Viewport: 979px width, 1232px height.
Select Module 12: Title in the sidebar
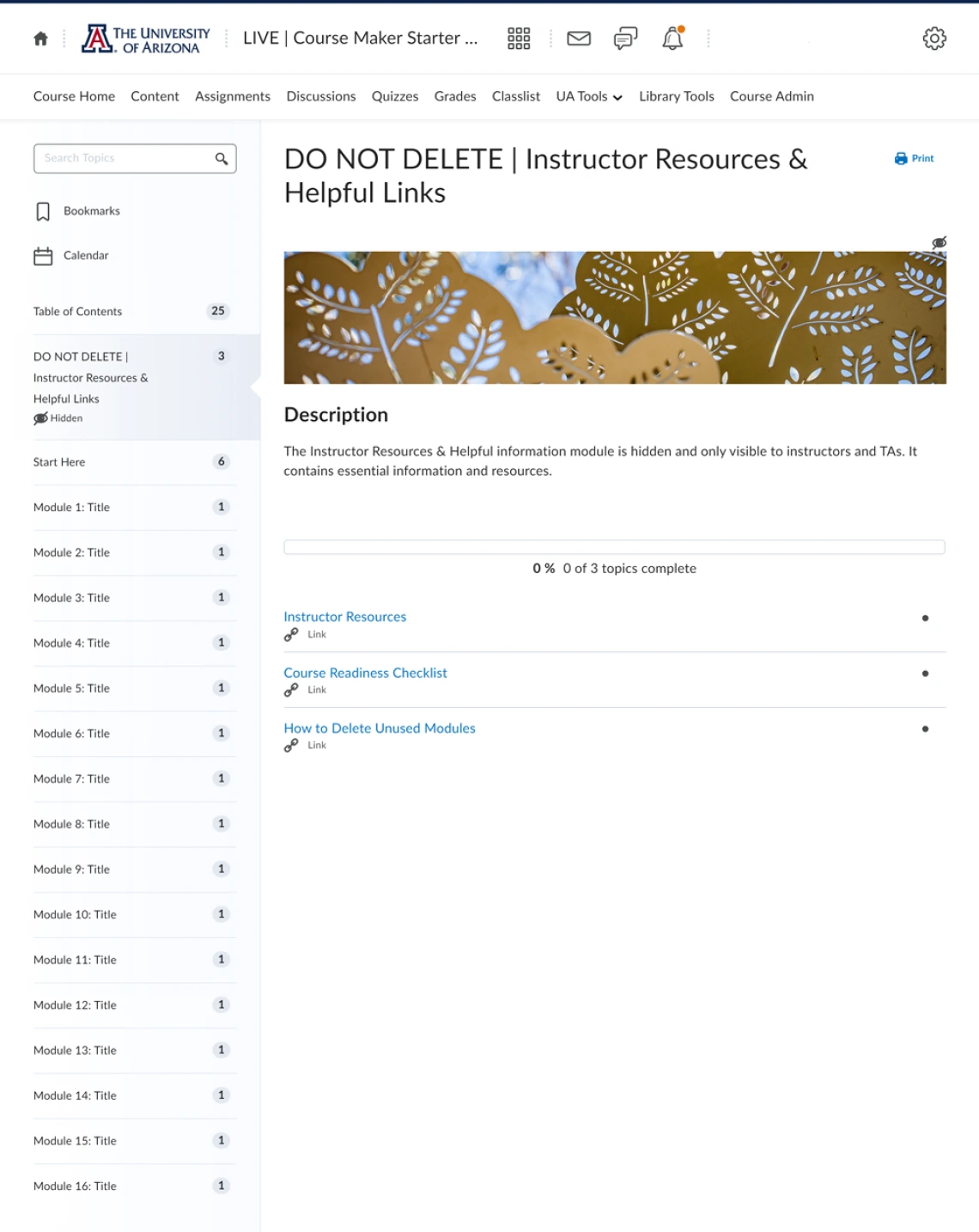[x=135, y=1005]
